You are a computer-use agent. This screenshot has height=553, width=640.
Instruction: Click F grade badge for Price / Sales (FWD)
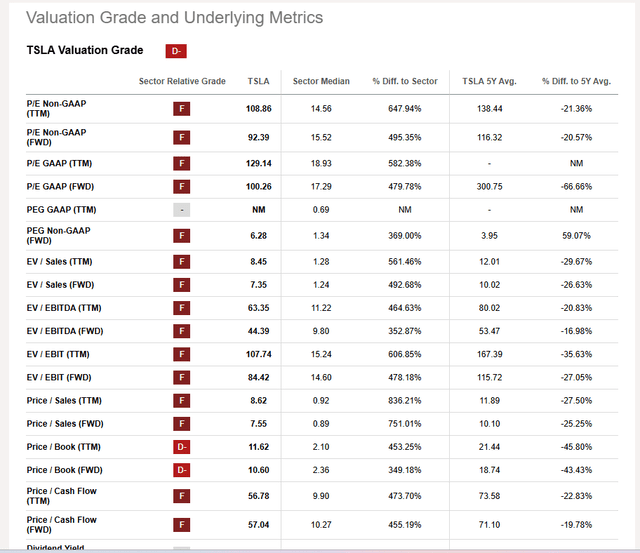[182, 424]
